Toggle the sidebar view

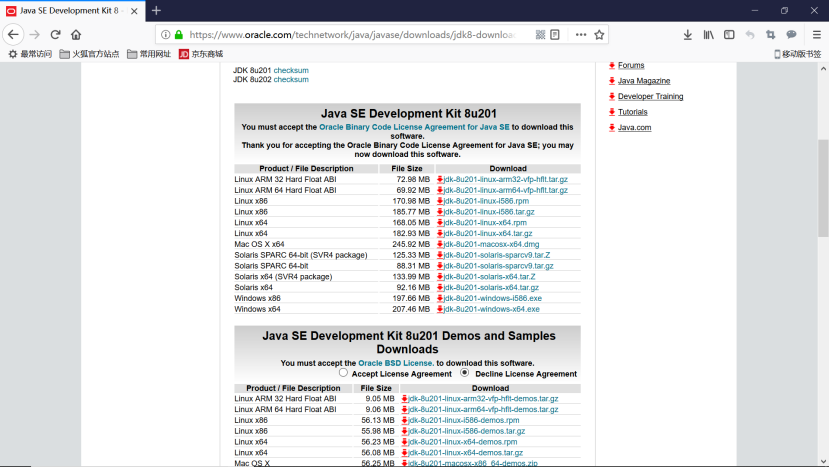point(729,35)
